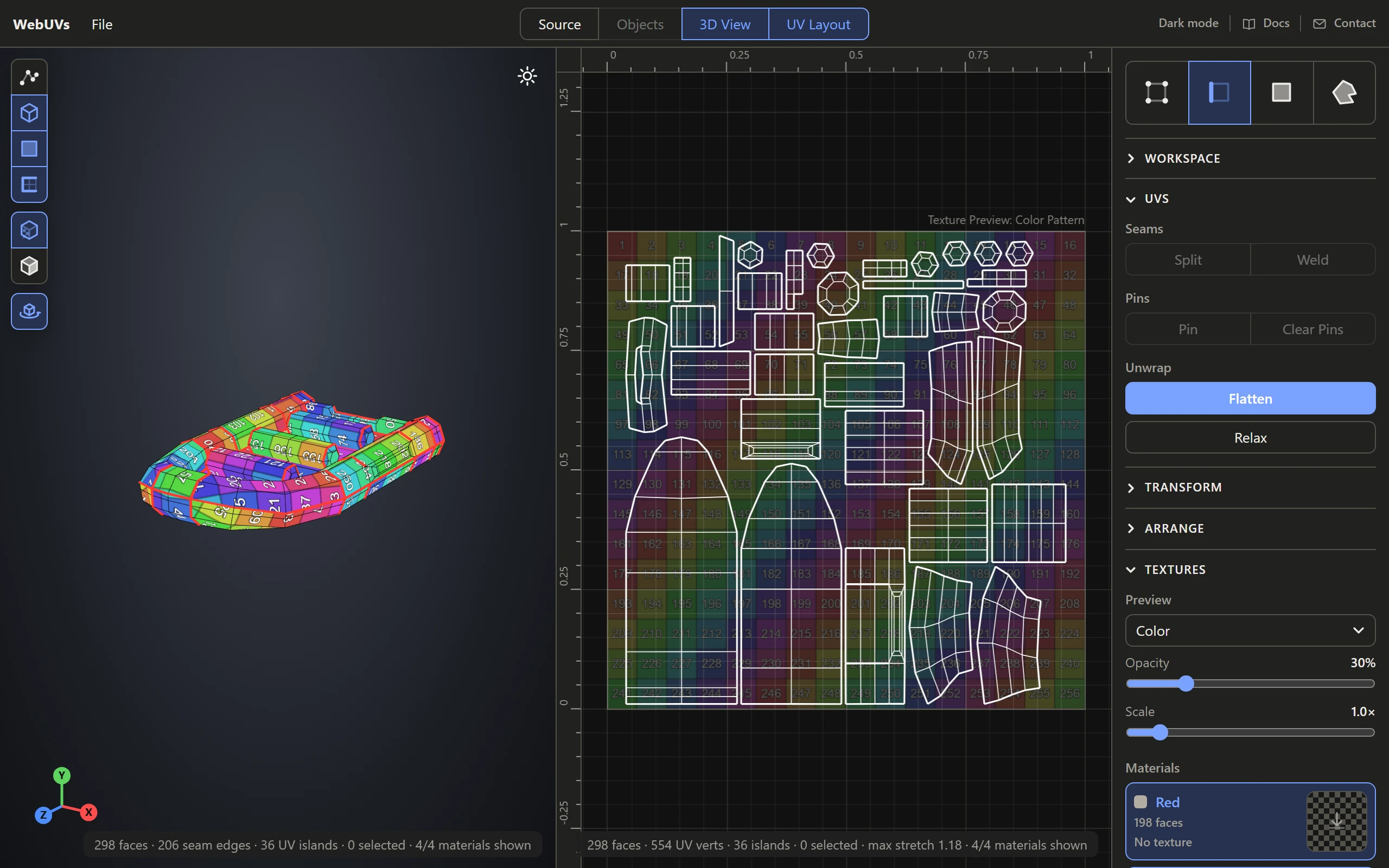Image resolution: width=1389 pixels, height=868 pixels.
Task: Adjust the texture Opacity slider
Action: [1250, 684]
